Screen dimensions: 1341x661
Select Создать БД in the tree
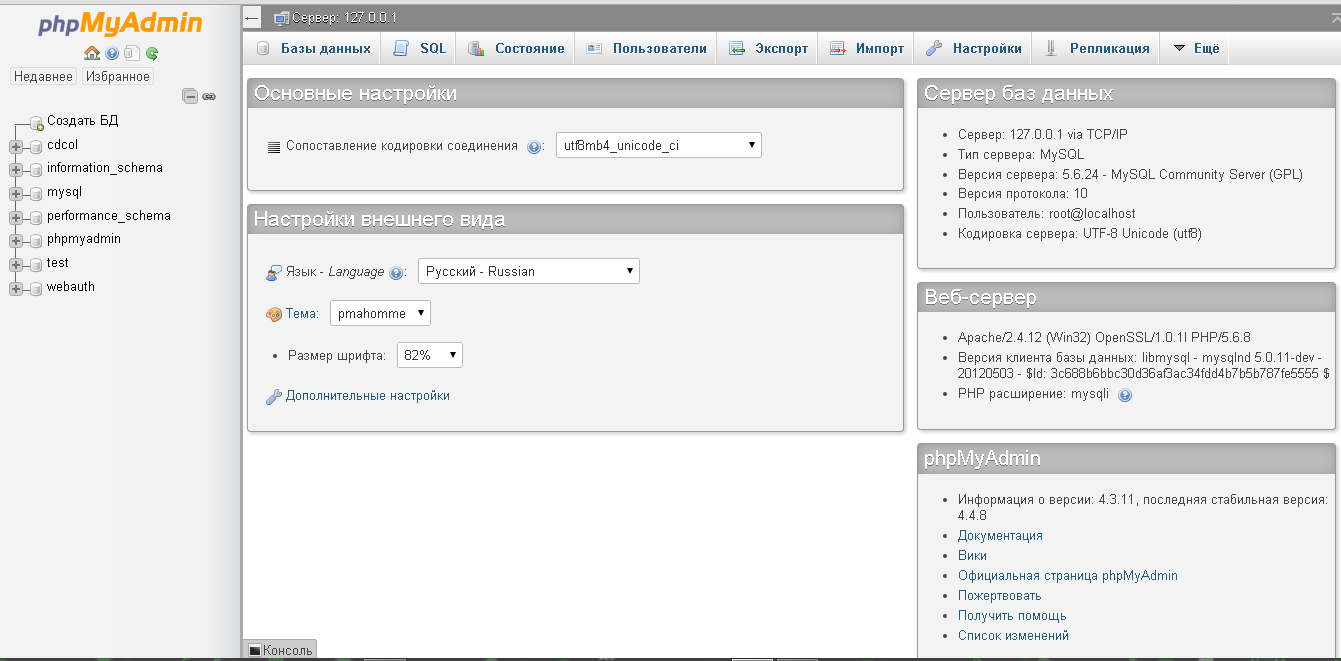coord(83,120)
